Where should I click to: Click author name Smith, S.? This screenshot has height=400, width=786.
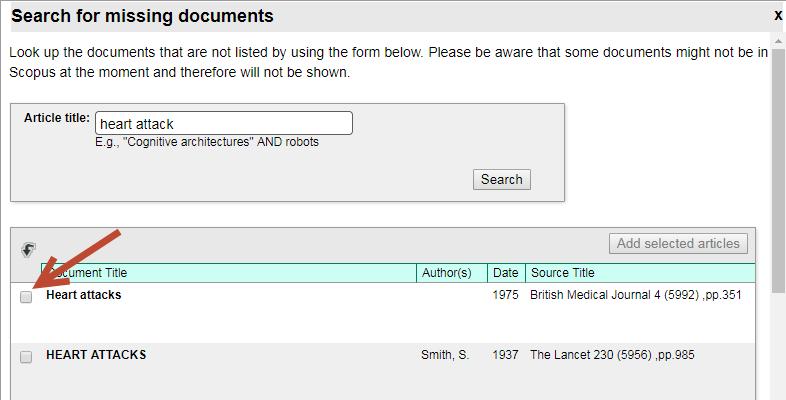[445, 355]
